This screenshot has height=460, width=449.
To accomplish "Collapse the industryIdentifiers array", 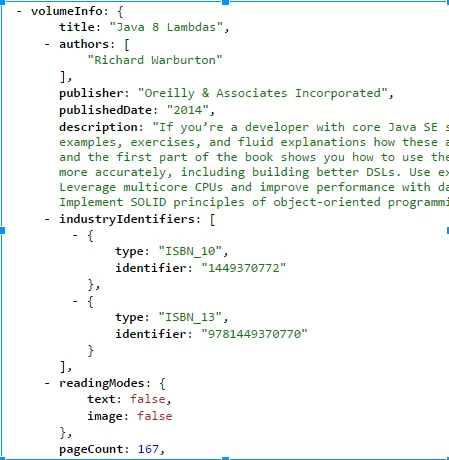I will (48, 219).
